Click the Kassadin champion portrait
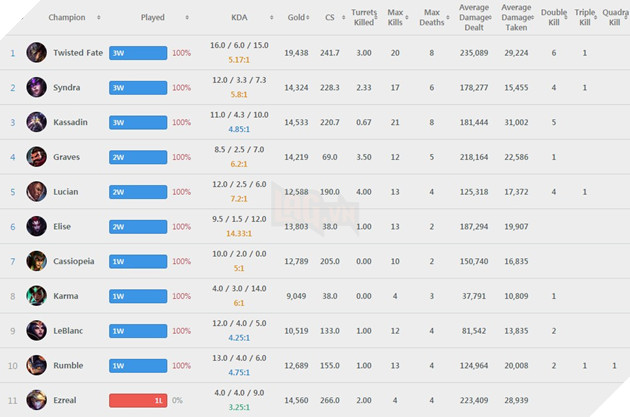 point(37,122)
